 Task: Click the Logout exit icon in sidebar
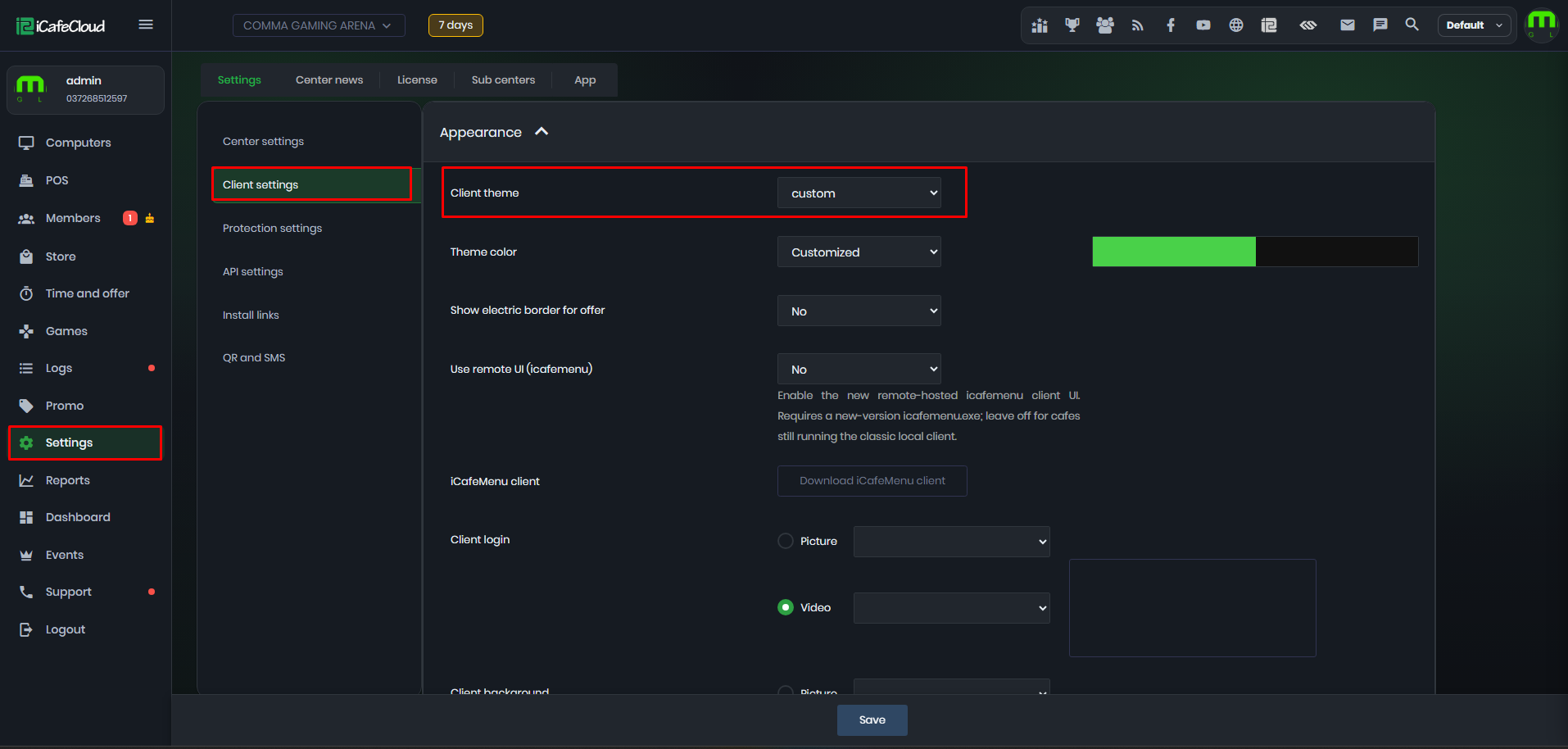(26, 629)
